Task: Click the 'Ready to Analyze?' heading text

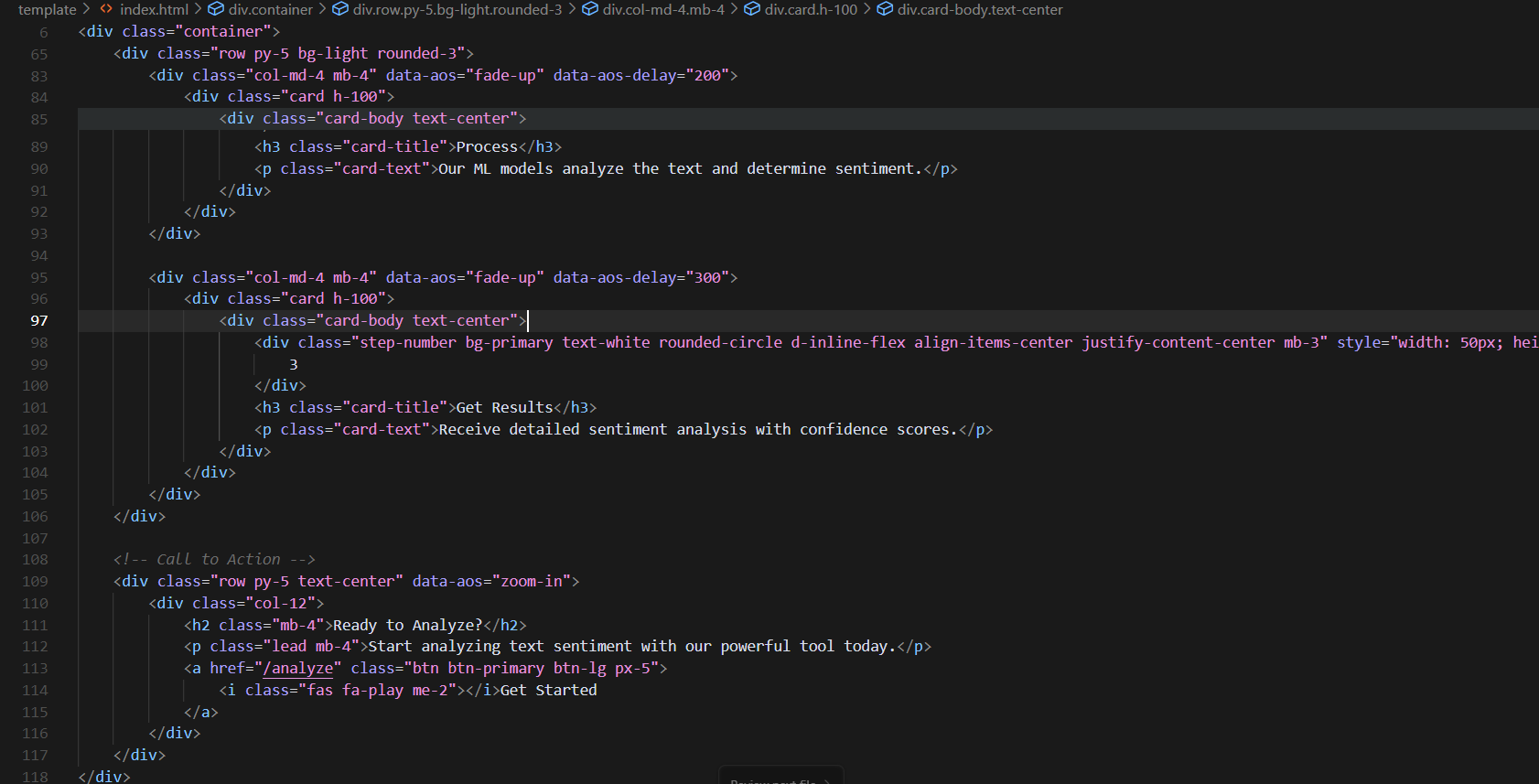Action: tap(407, 625)
